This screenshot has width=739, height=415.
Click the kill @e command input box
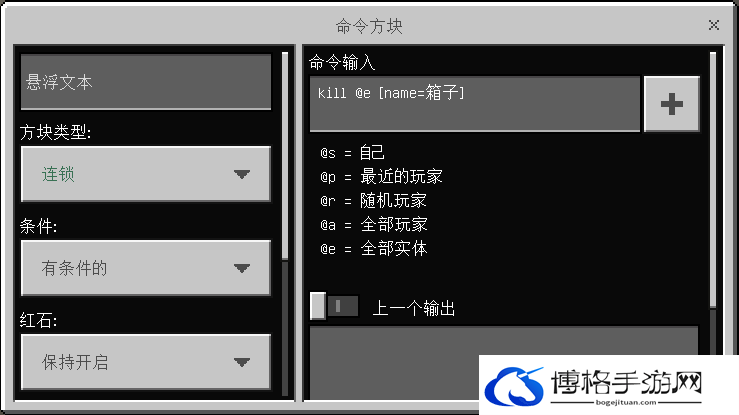(475, 104)
